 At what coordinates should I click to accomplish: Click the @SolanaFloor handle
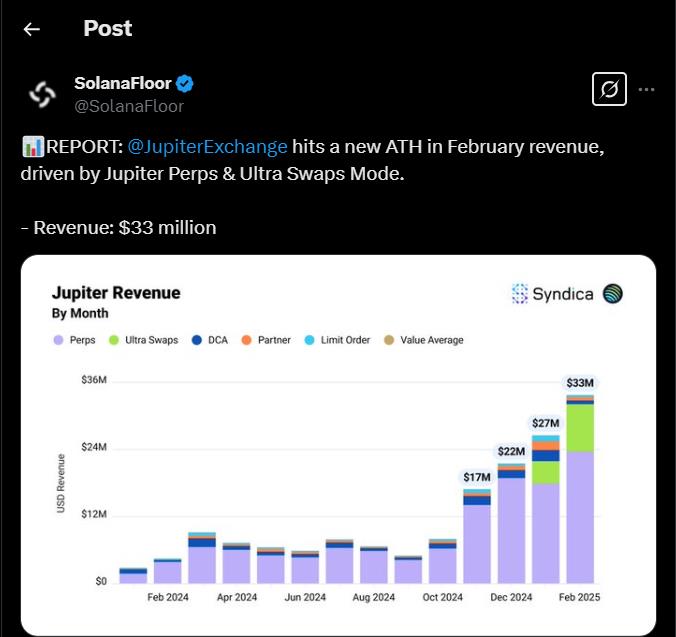pyautogui.click(x=129, y=106)
